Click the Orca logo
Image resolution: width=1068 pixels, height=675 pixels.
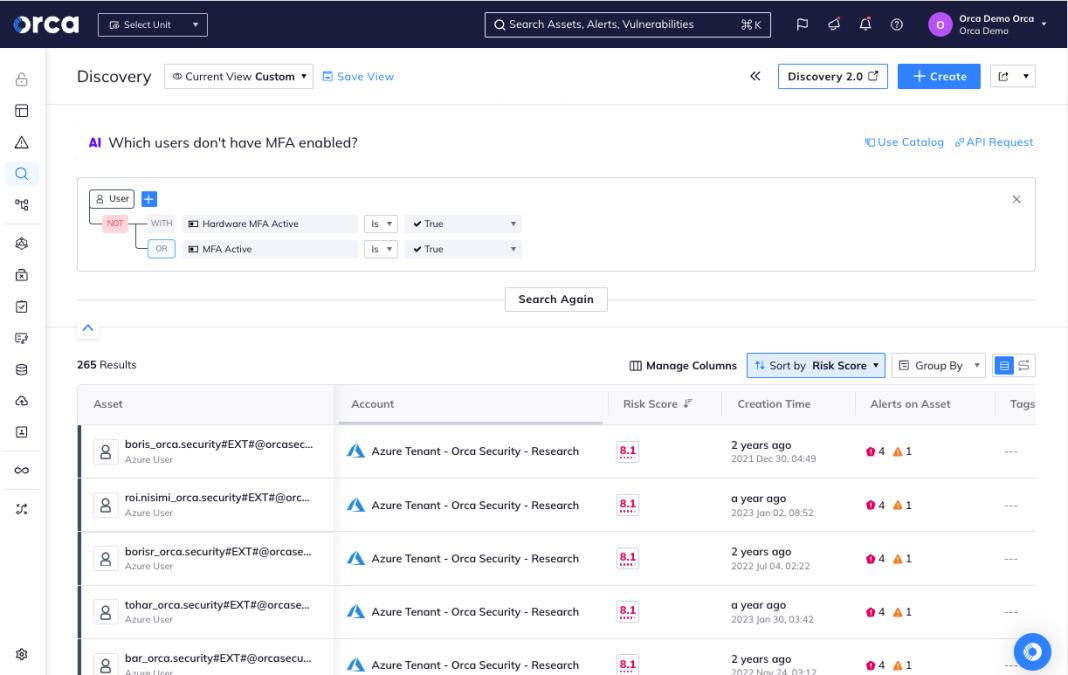[x=46, y=25]
